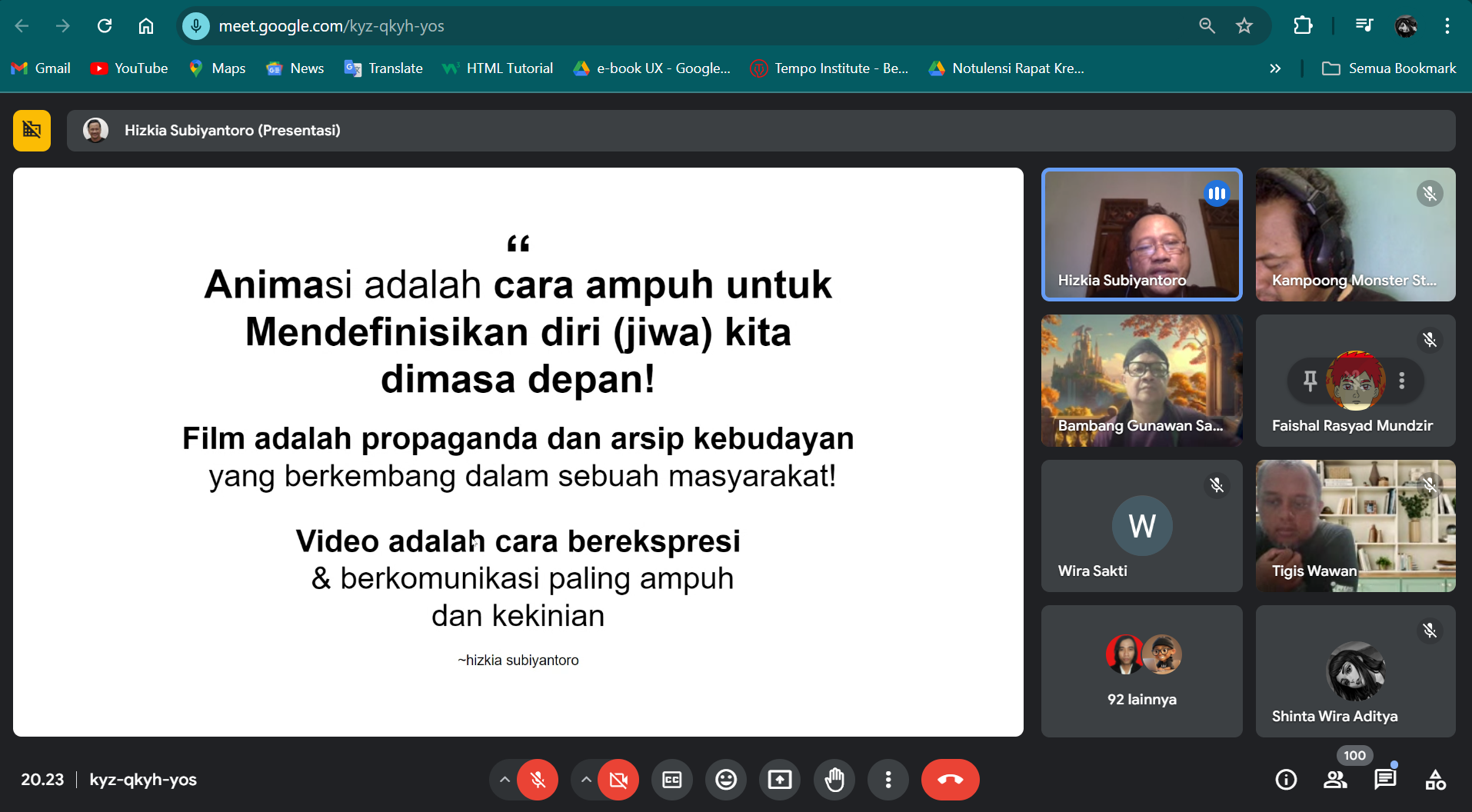
Task: Click the microphone indicator in the address bar
Action: [196, 26]
